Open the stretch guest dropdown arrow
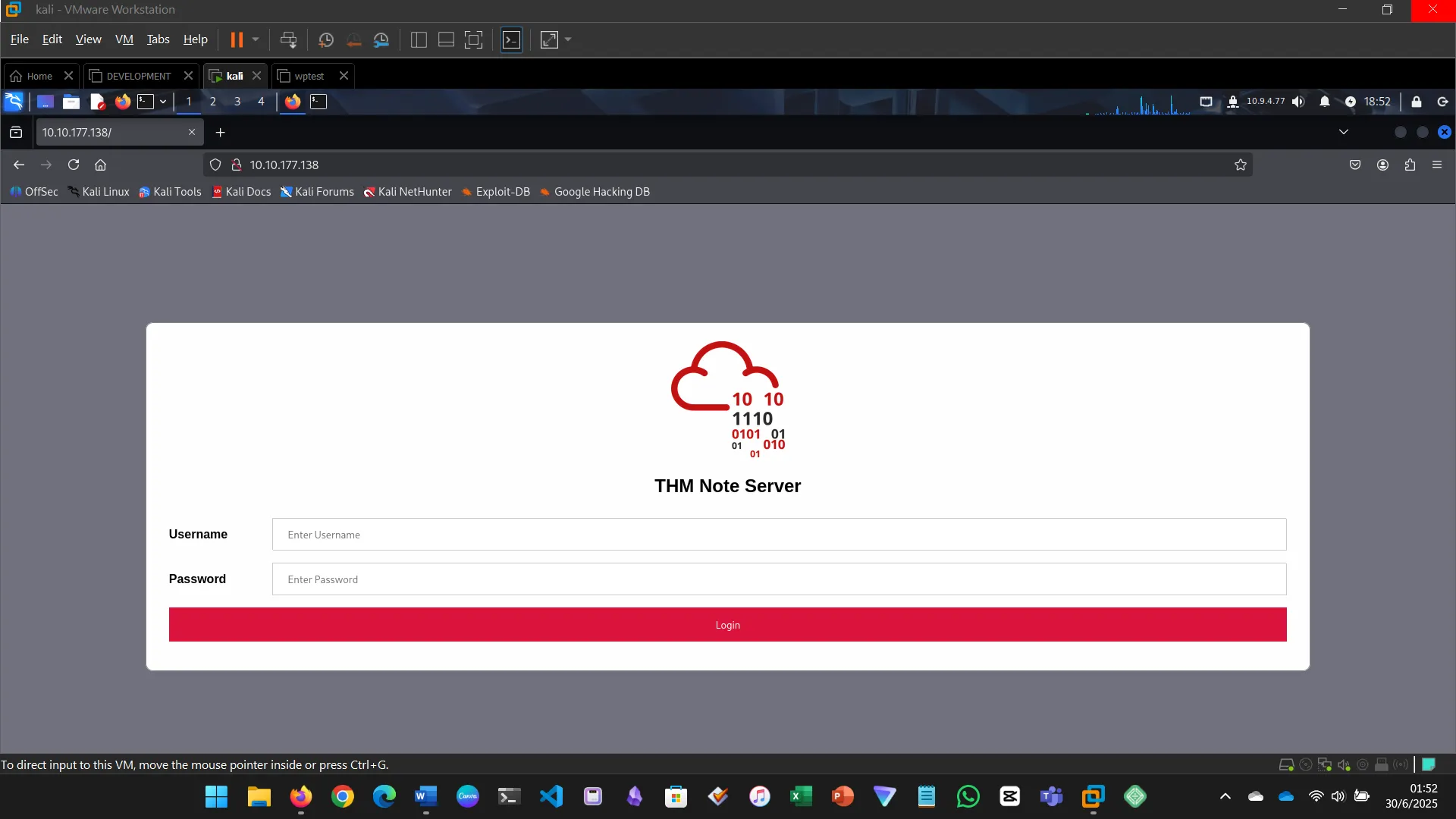1456x819 pixels. [568, 39]
